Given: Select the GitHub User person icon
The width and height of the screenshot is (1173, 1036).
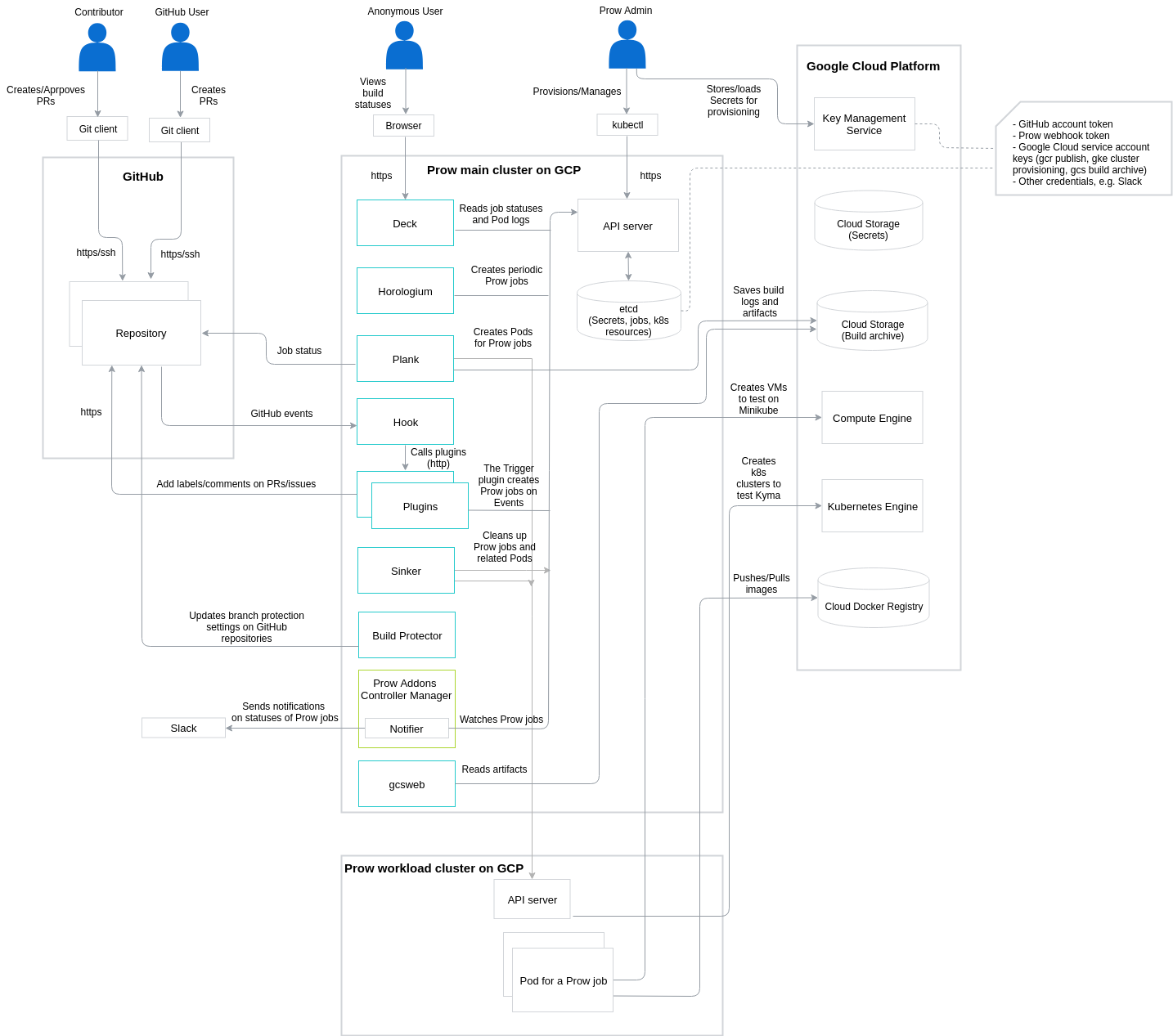Looking at the screenshot, I should click(179, 47).
